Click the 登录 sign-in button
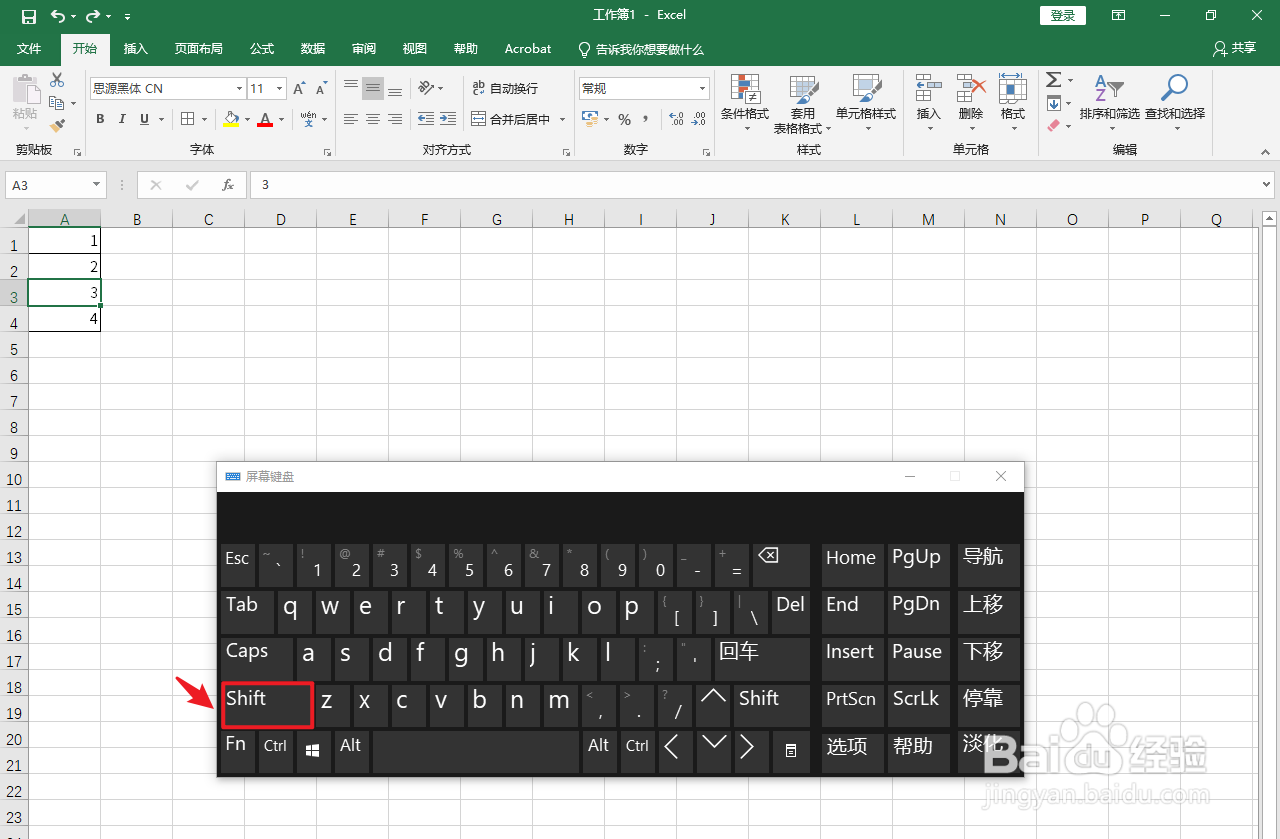Image resolution: width=1280 pixels, height=839 pixels. click(x=1063, y=16)
